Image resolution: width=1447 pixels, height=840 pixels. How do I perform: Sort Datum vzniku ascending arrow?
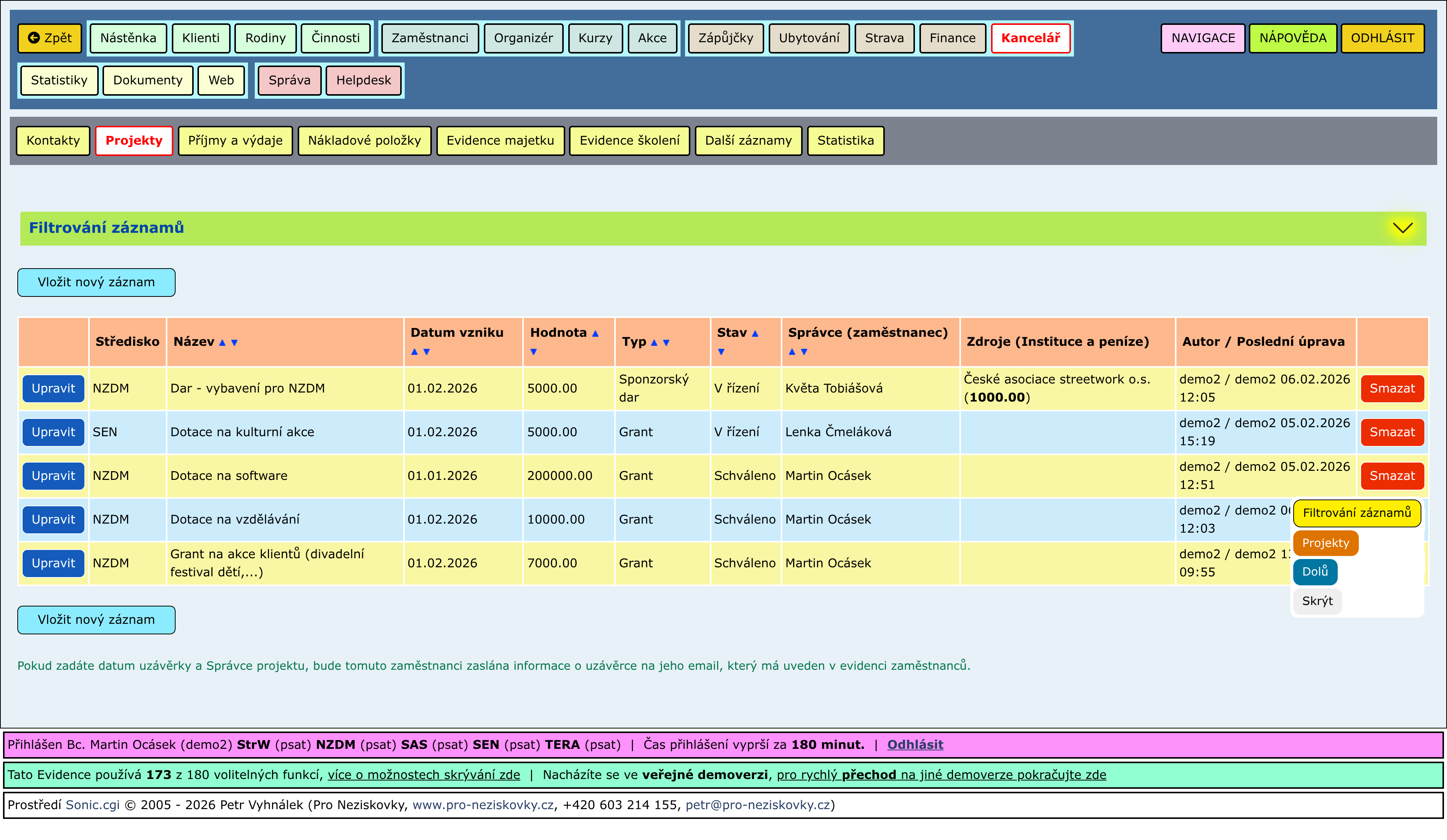coord(415,352)
